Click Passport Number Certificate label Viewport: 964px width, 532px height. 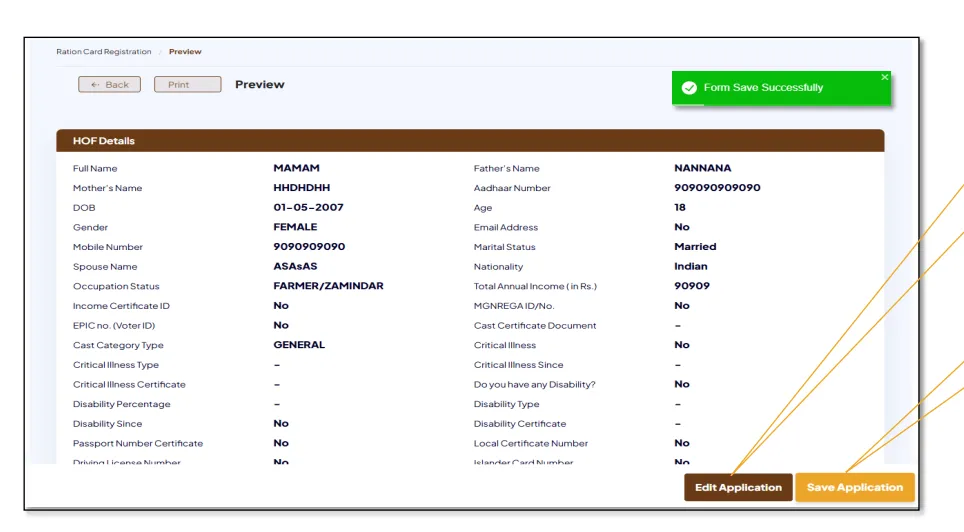pyautogui.click(x=138, y=443)
